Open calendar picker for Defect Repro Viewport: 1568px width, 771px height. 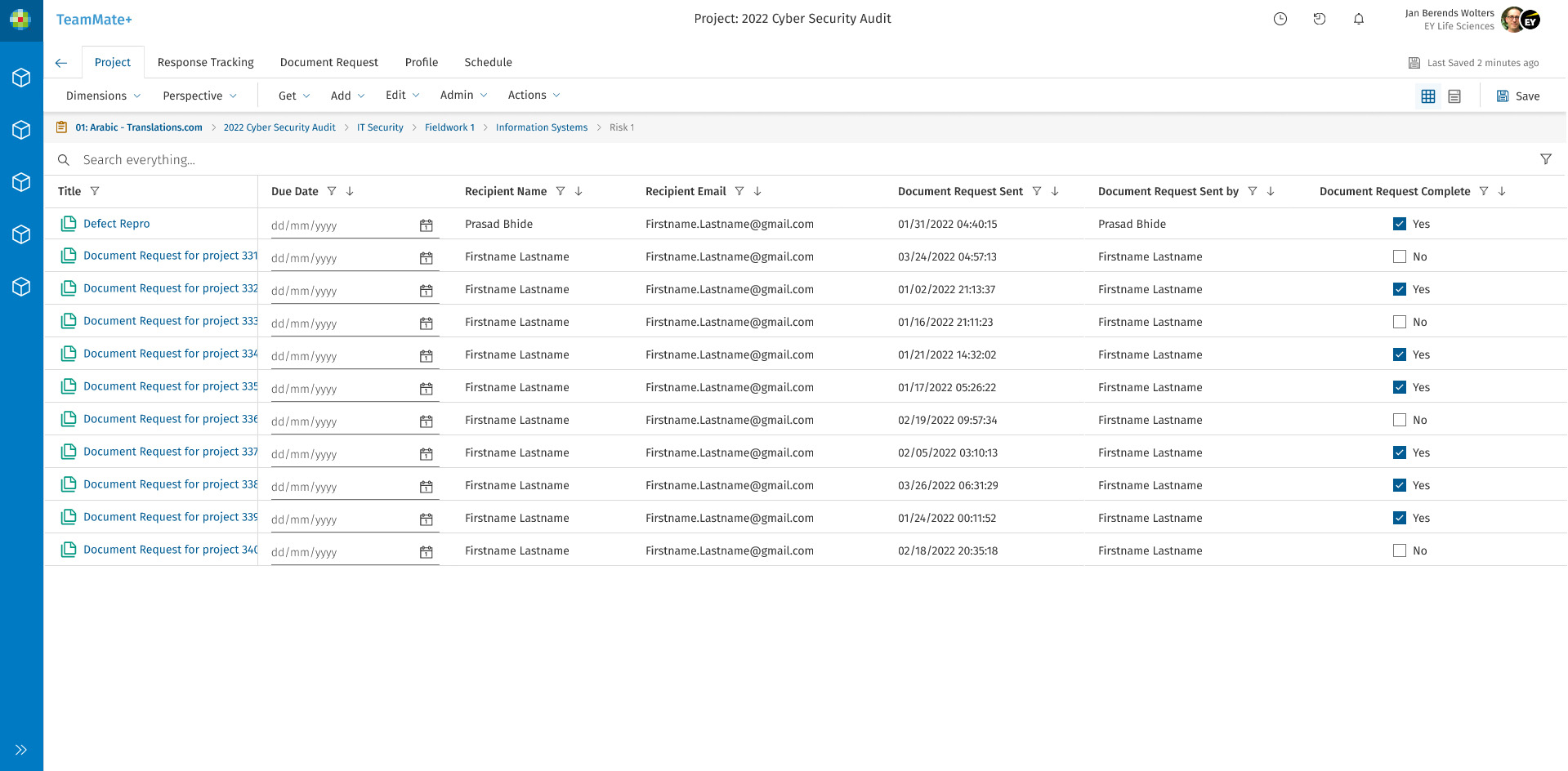426,225
